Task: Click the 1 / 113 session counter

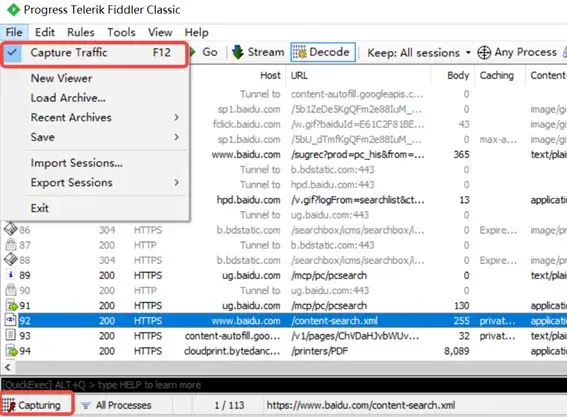Action: 229,405
